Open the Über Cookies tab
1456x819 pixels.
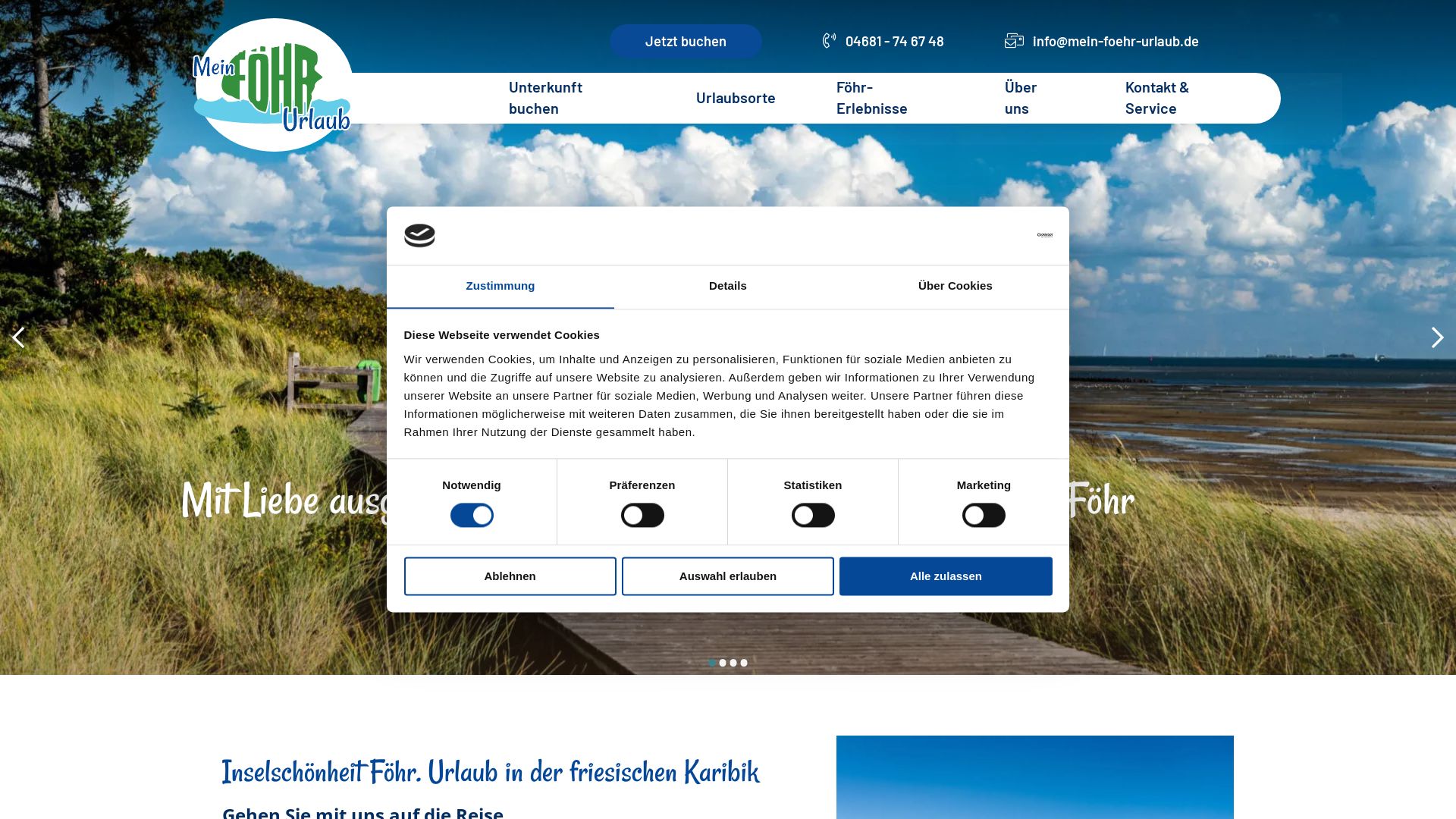pyautogui.click(x=955, y=286)
